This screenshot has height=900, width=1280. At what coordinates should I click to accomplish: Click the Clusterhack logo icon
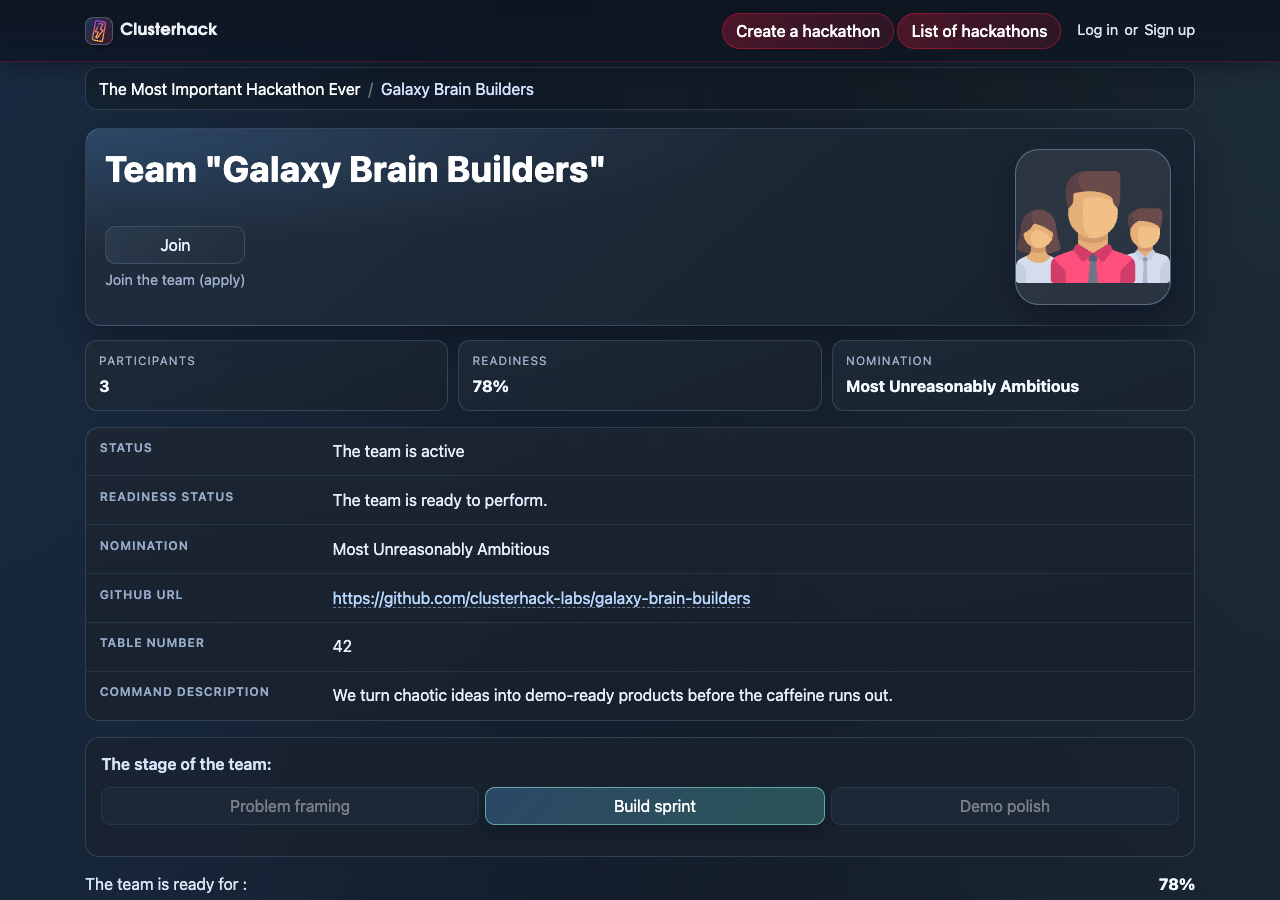[99, 31]
